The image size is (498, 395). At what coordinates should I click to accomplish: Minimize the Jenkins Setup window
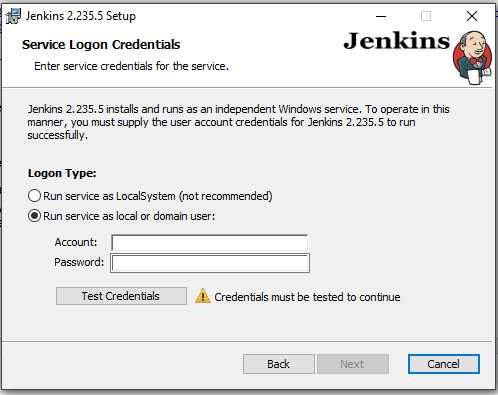coord(381,16)
